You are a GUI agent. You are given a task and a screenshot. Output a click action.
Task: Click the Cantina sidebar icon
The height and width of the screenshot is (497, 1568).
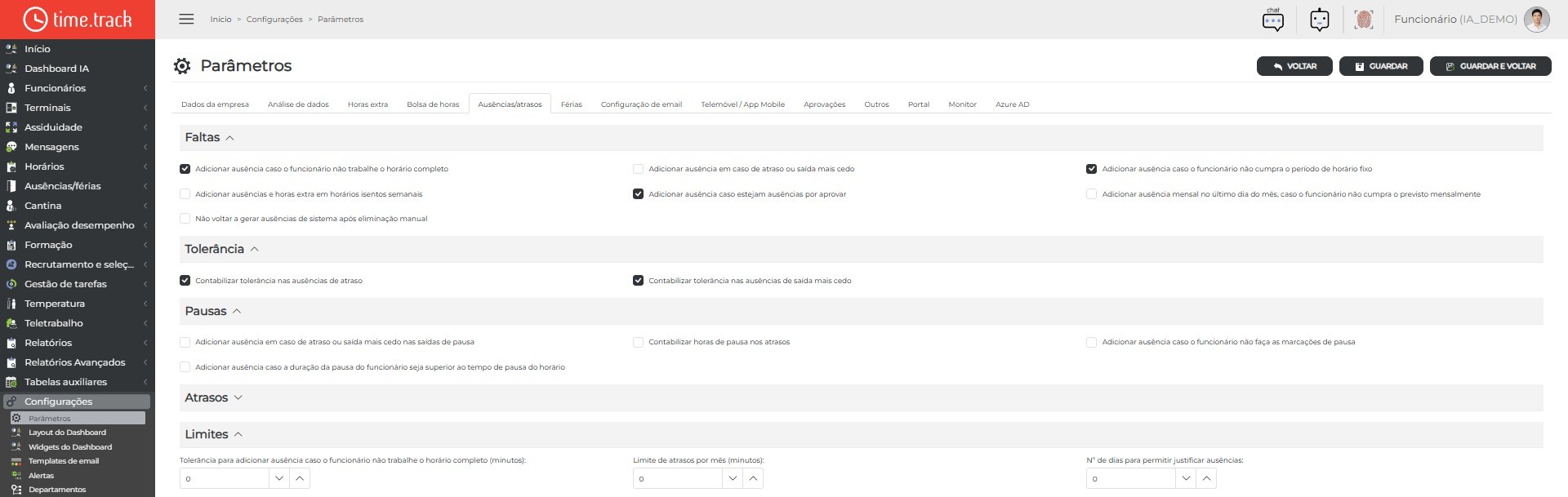point(11,206)
